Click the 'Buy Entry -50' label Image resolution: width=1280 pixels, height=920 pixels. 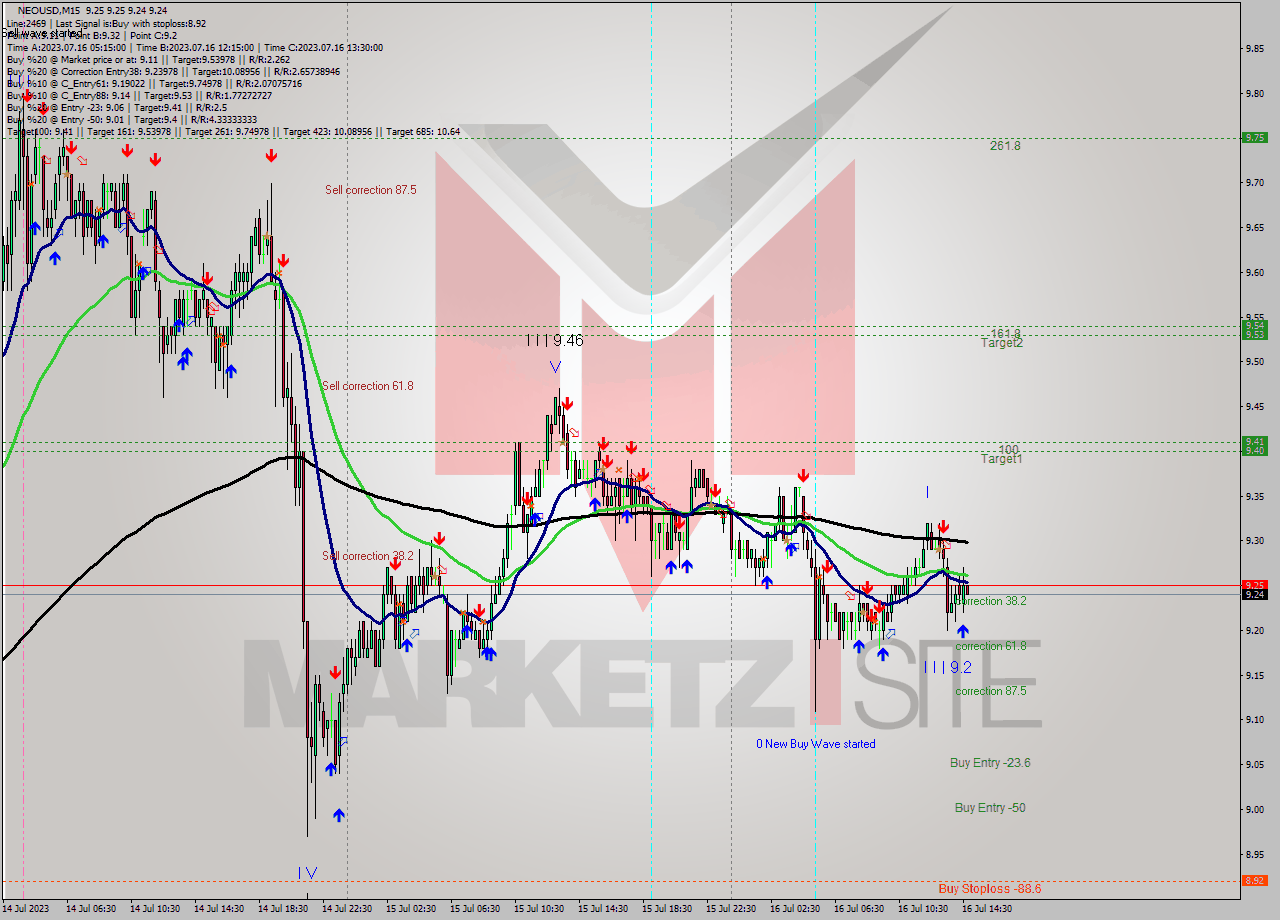point(990,808)
